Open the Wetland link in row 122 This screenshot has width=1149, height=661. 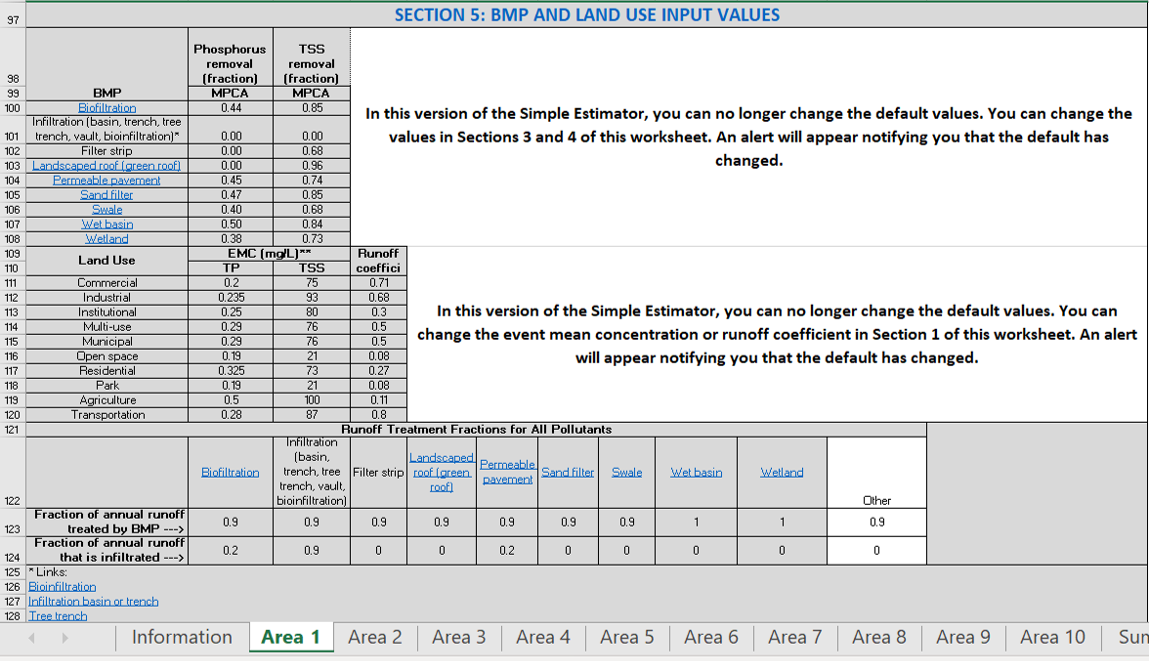[x=781, y=472]
